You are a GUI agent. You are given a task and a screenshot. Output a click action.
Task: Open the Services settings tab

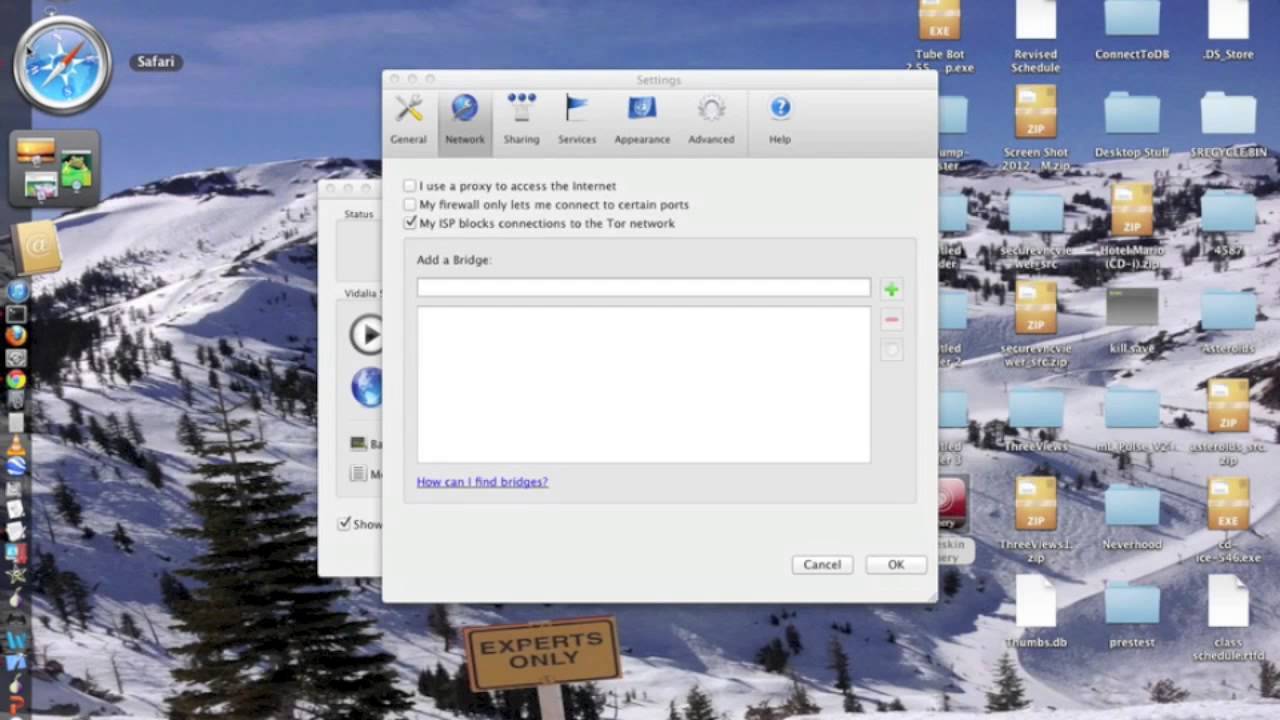[577, 119]
